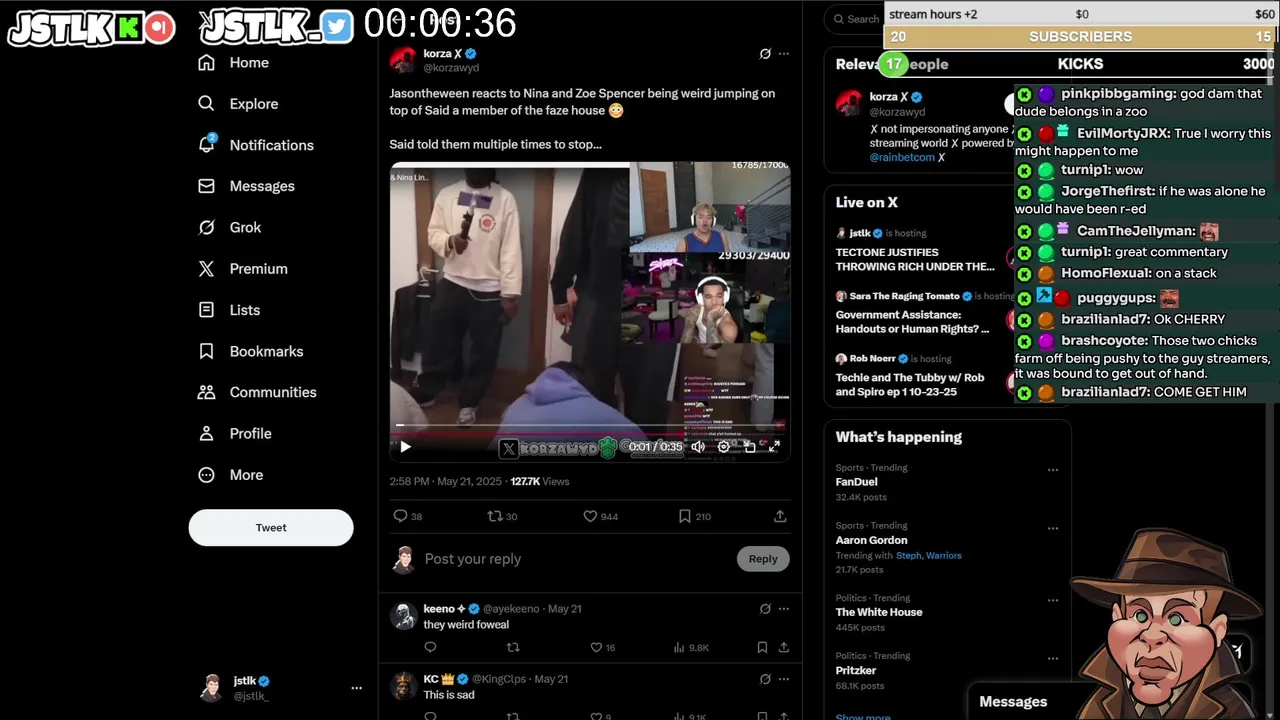Click the Search box

(856, 18)
